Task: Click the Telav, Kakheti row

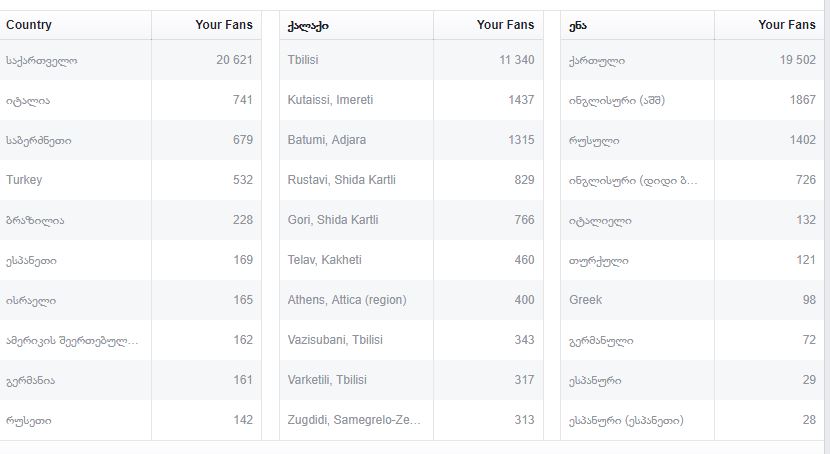Action: [x=324, y=260]
